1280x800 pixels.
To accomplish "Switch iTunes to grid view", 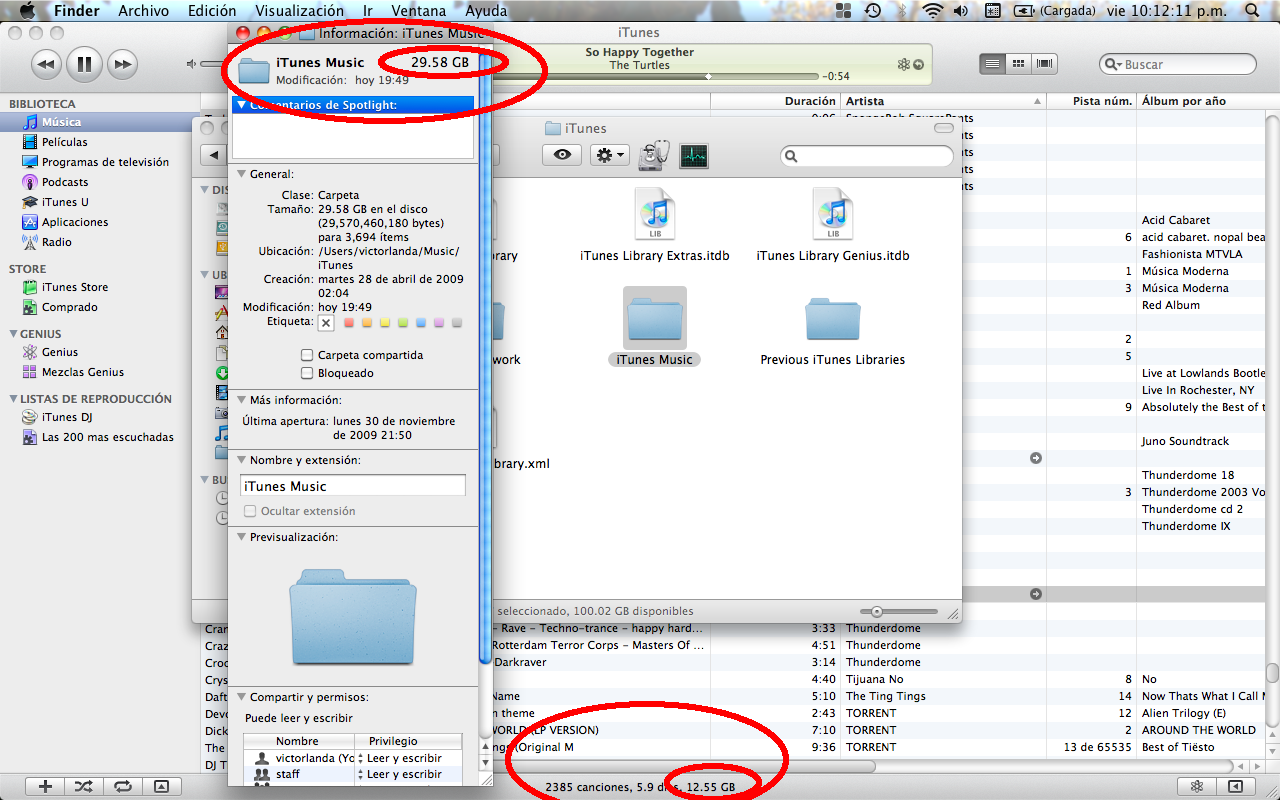I will tap(1019, 64).
